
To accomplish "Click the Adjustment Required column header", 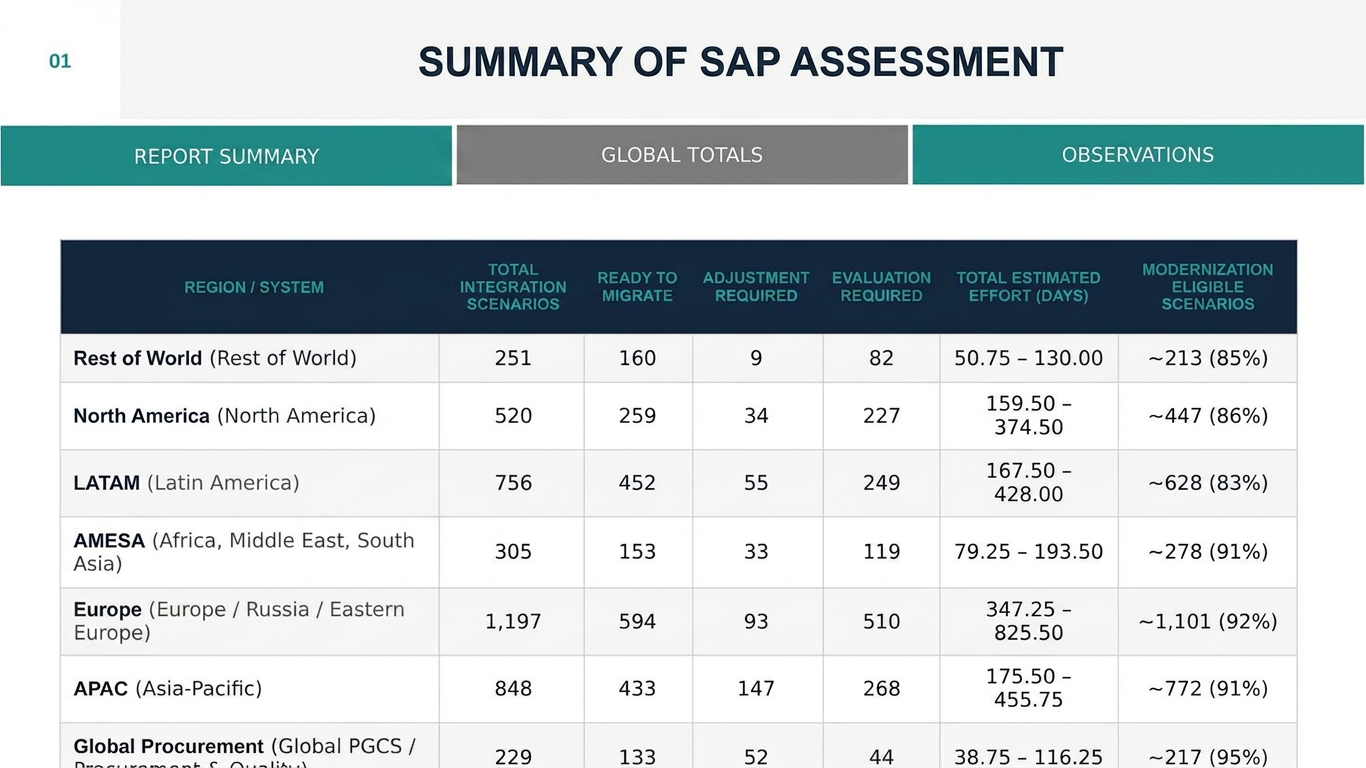I will coord(756,287).
